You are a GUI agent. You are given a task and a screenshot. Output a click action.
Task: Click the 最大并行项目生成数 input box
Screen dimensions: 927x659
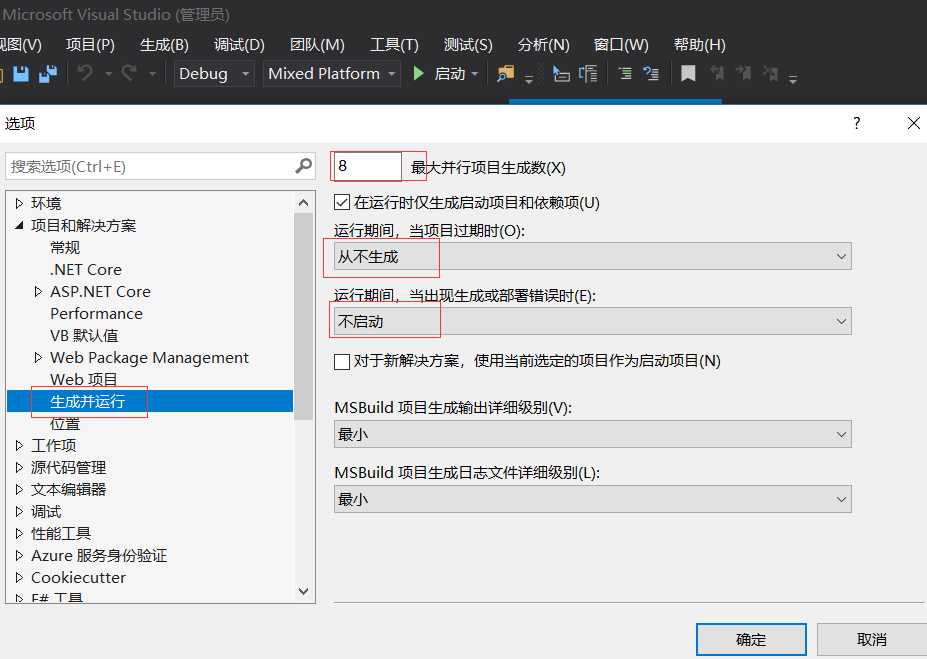tap(367, 166)
